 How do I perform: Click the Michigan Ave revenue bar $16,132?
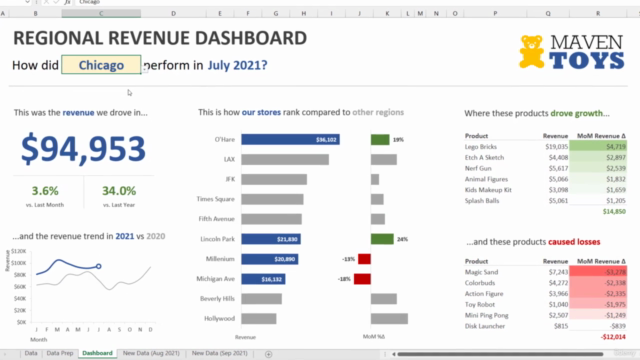coord(263,279)
